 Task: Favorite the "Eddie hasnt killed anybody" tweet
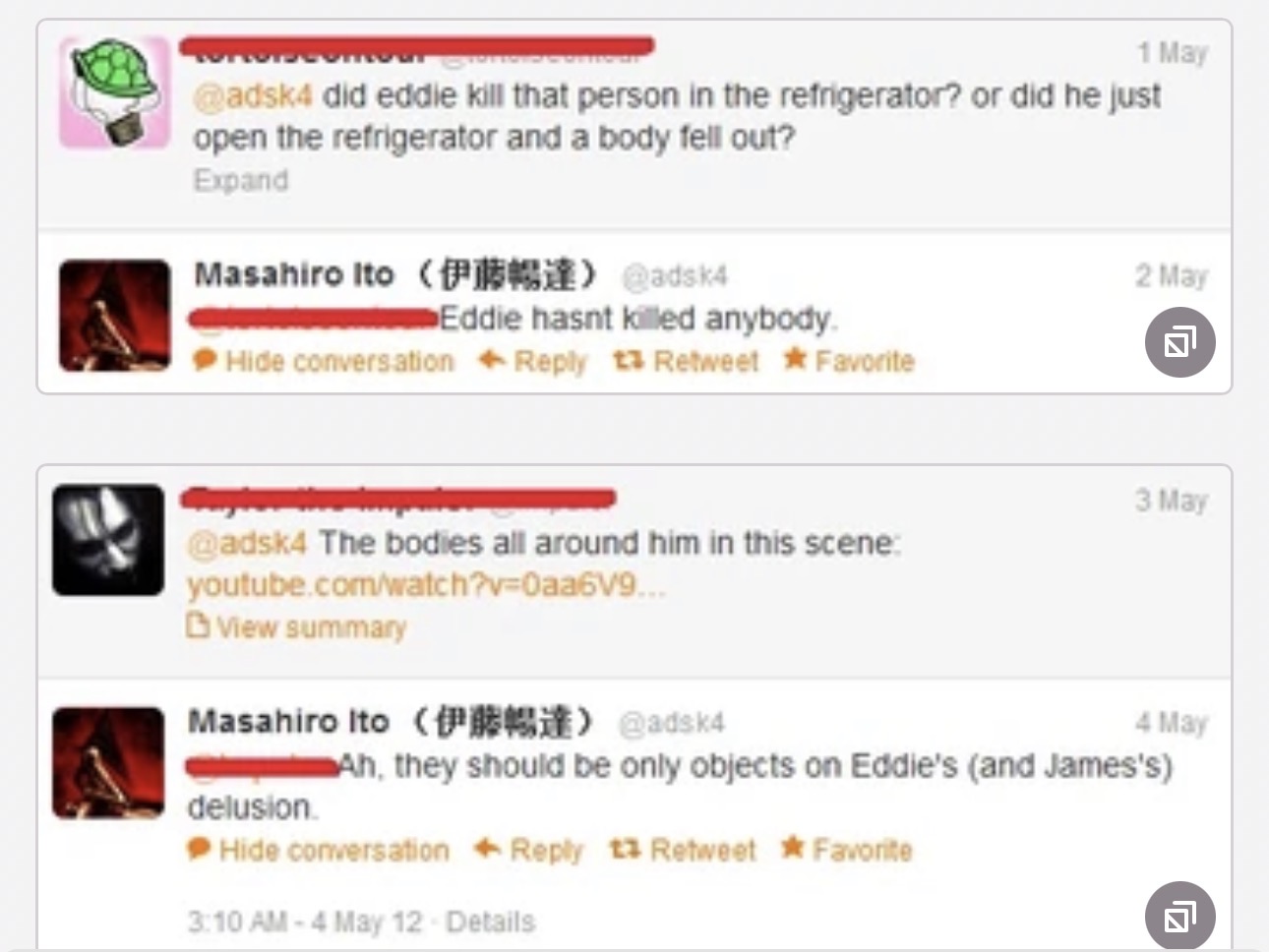[x=849, y=361]
